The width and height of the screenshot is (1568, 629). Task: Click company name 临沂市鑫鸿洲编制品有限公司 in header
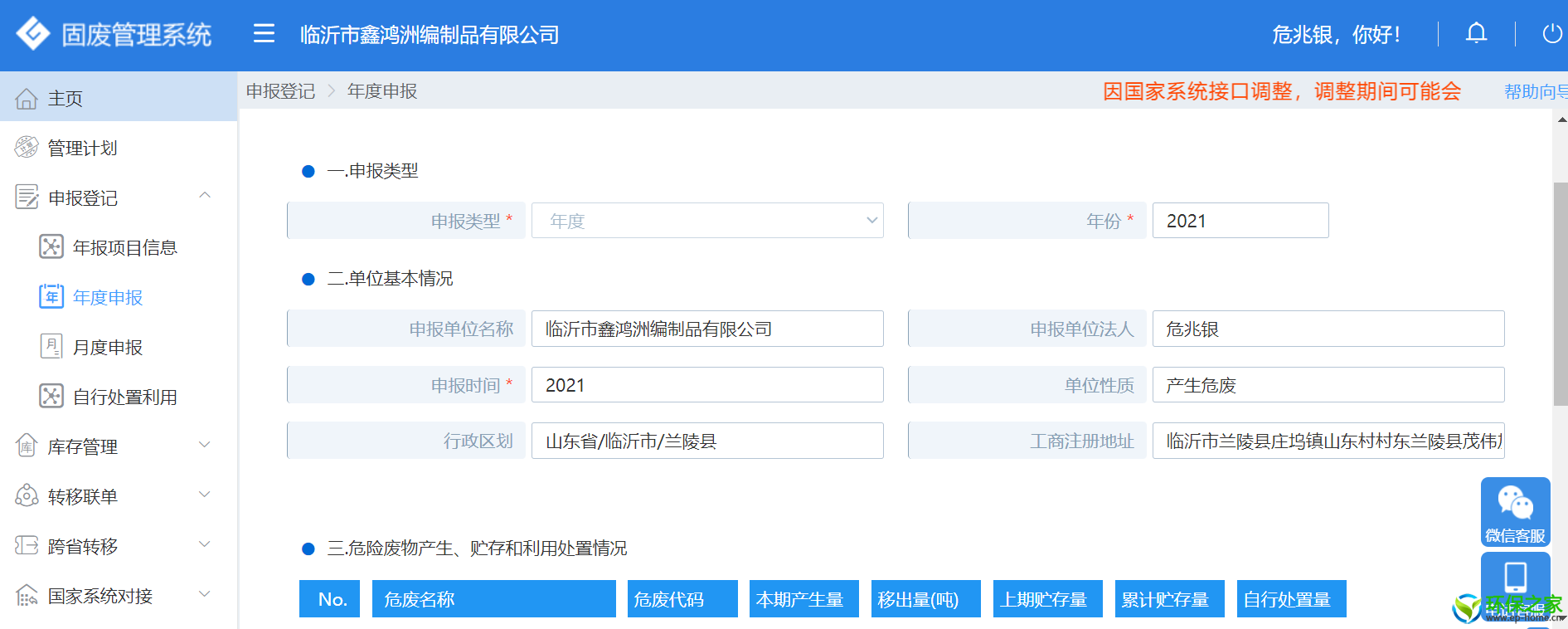[430, 35]
